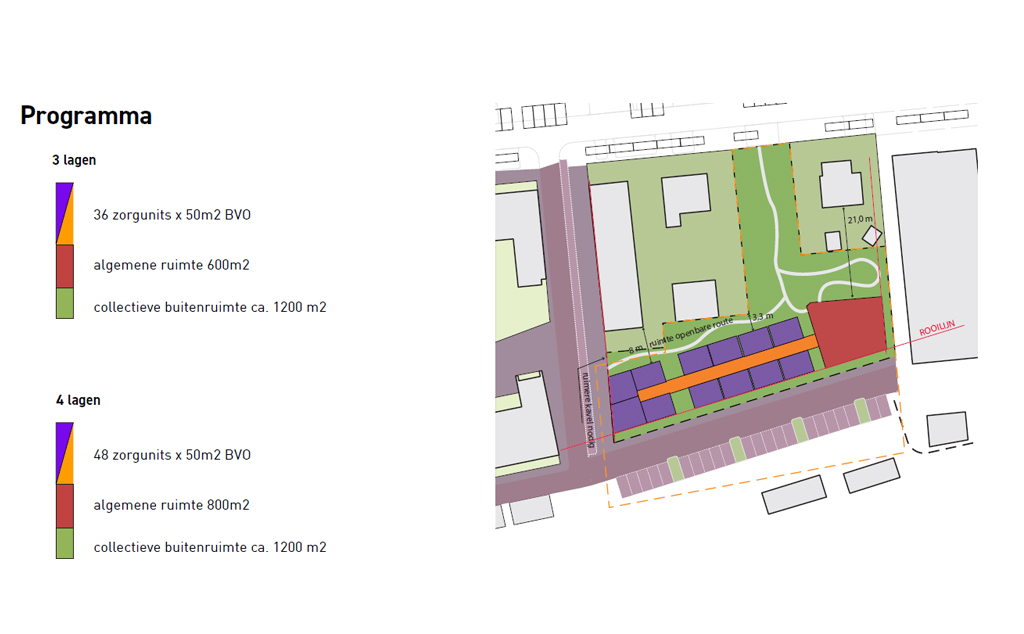Click the red building on the map
Viewport: 1024px width, 634px height.
coord(849,330)
